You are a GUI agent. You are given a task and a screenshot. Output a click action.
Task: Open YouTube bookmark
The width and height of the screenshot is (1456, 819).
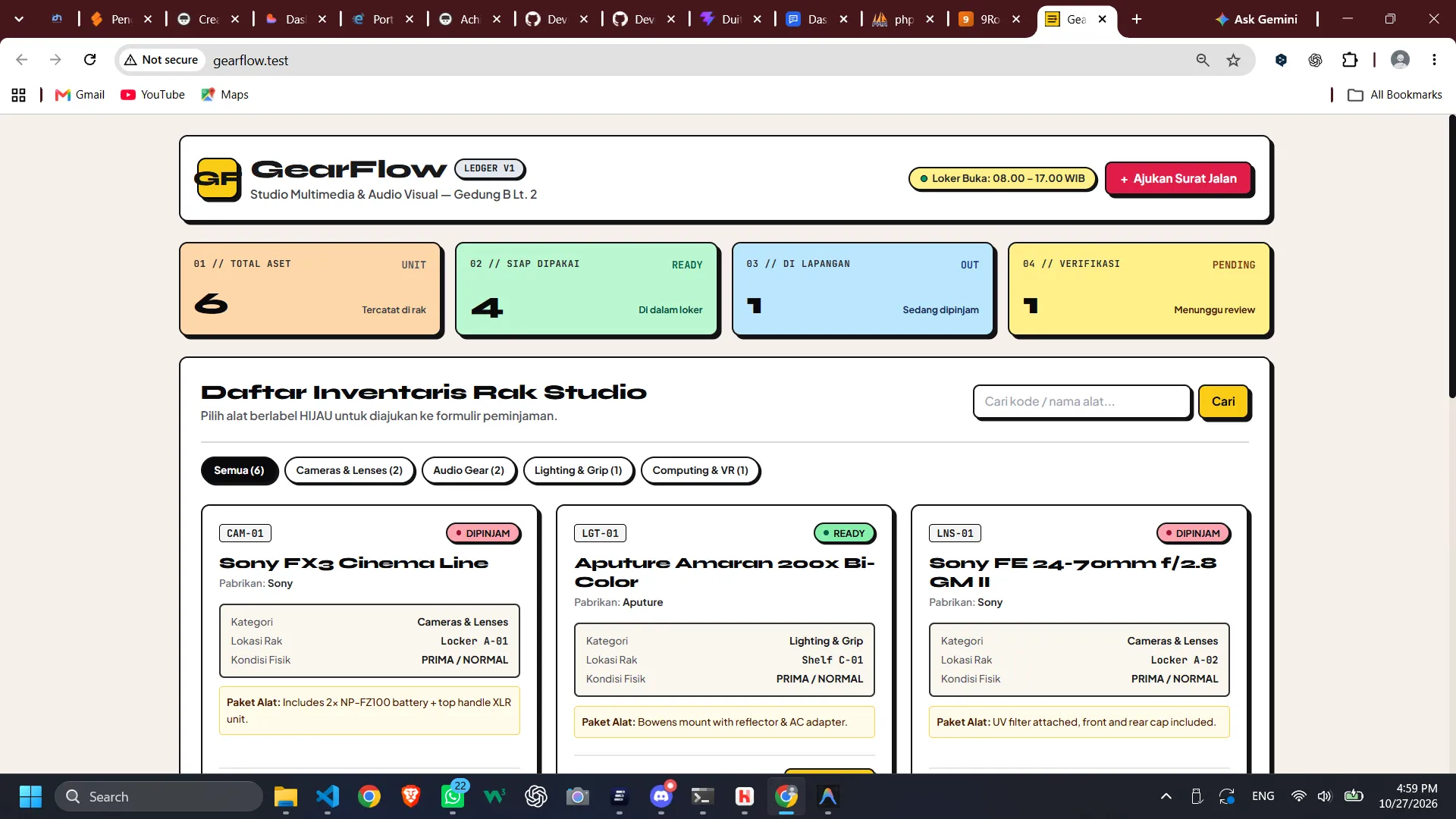click(152, 95)
